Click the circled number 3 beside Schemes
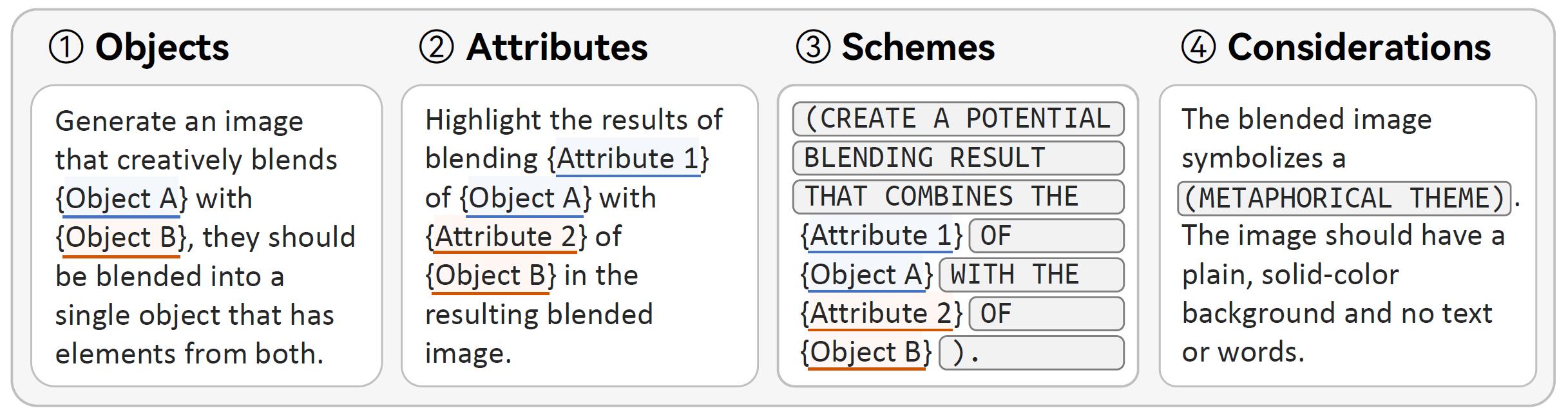This screenshot has height=417, width=1568. coord(813,48)
